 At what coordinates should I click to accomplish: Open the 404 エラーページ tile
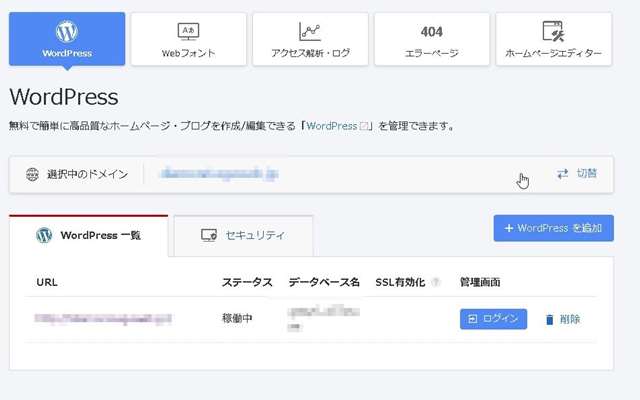pos(431,39)
